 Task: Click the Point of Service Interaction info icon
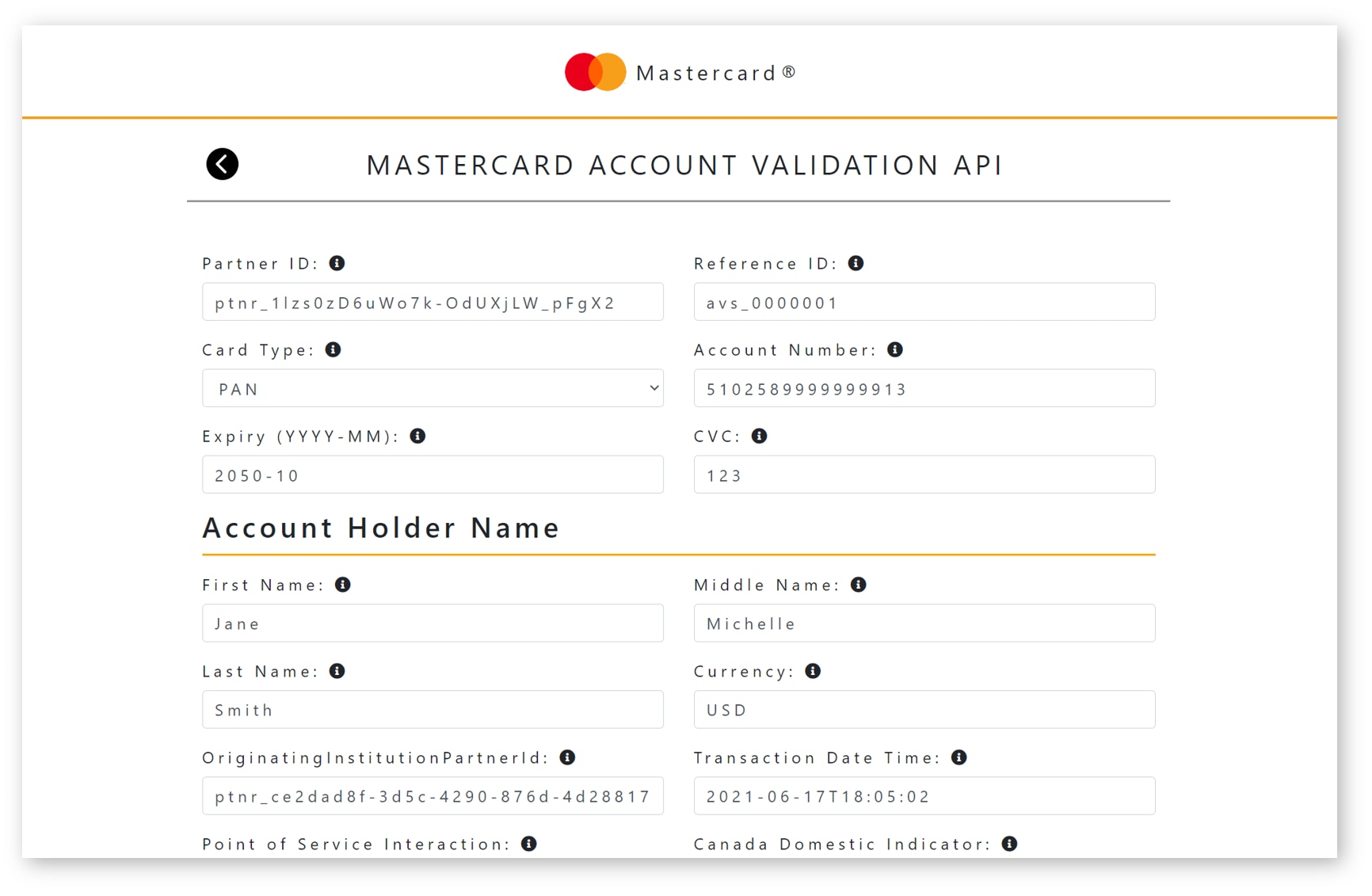click(x=528, y=844)
